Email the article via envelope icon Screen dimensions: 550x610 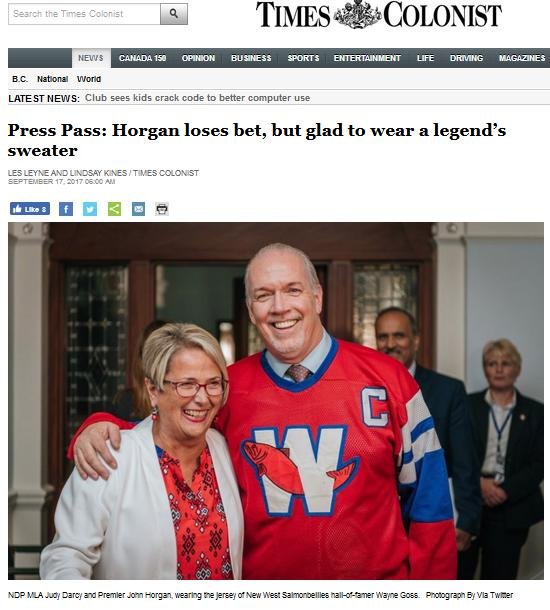(x=138, y=209)
